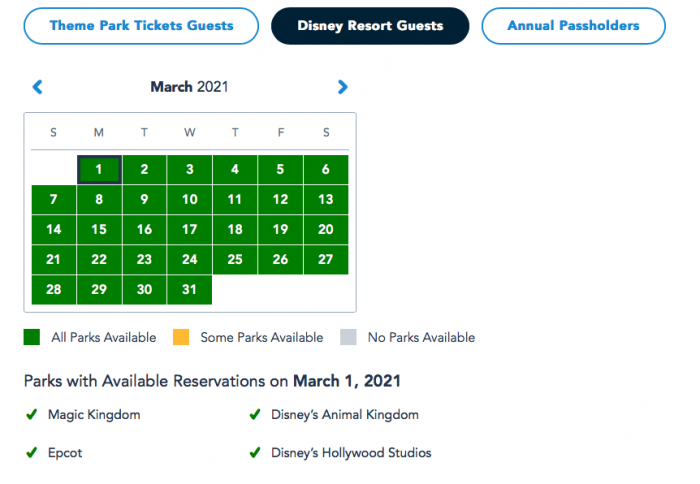Click the green All Parks Available swatch
Viewport: 700px width, 484px height.
point(32,337)
